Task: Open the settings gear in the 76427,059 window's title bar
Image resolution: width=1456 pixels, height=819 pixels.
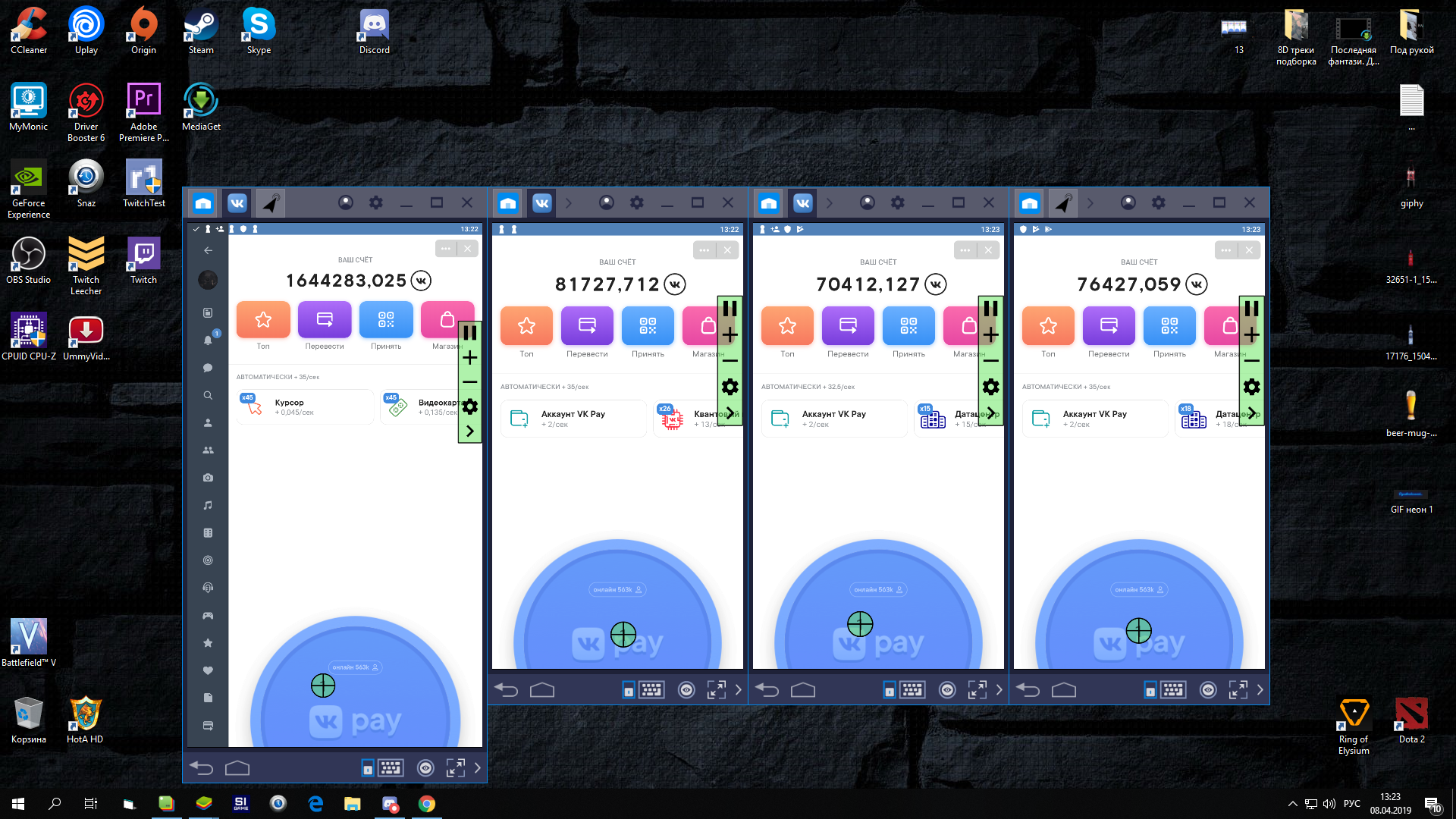Action: (1159, 202)
